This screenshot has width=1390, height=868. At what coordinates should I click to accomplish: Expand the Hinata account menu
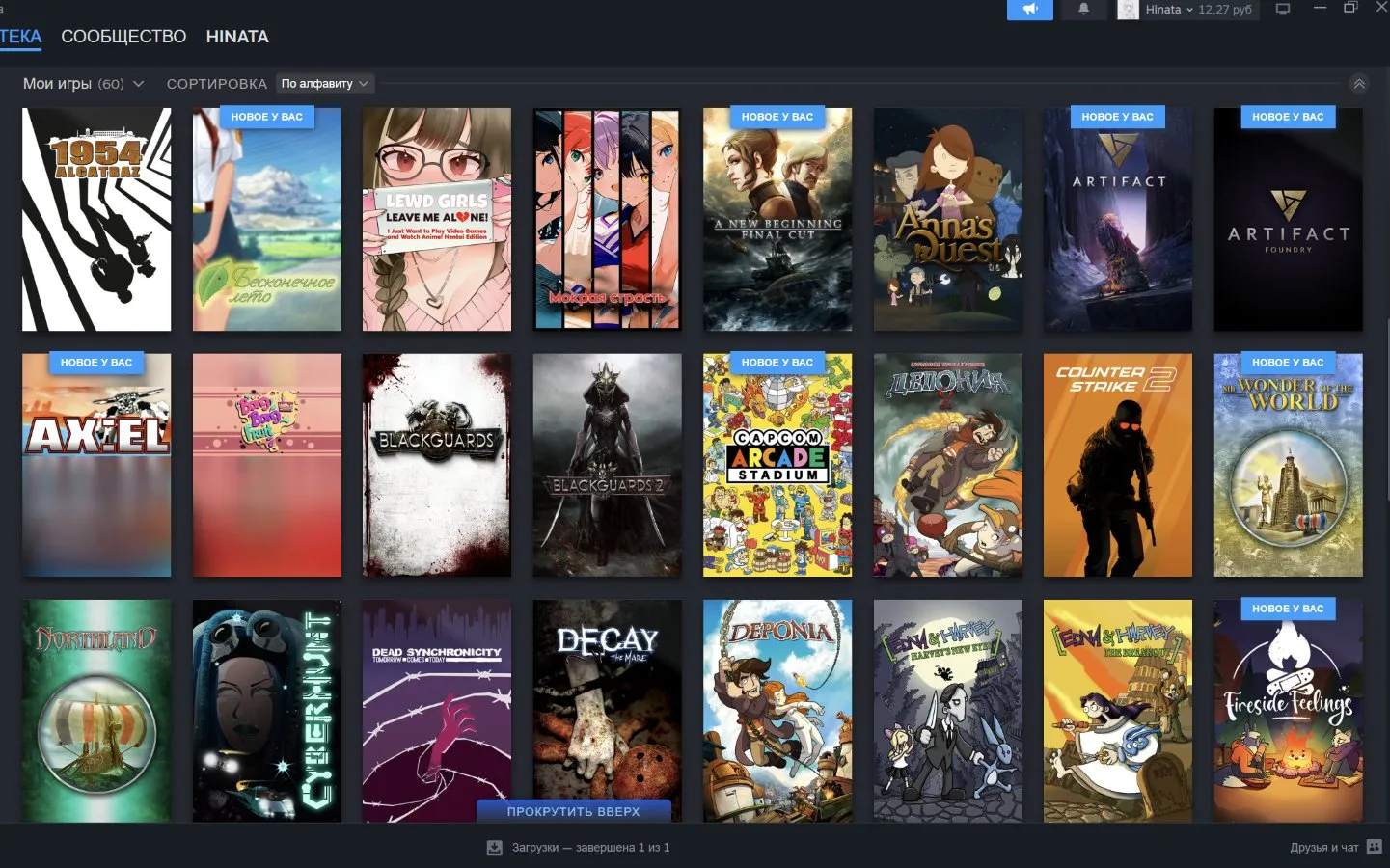pyautogui.click(x=1169, y=10)
